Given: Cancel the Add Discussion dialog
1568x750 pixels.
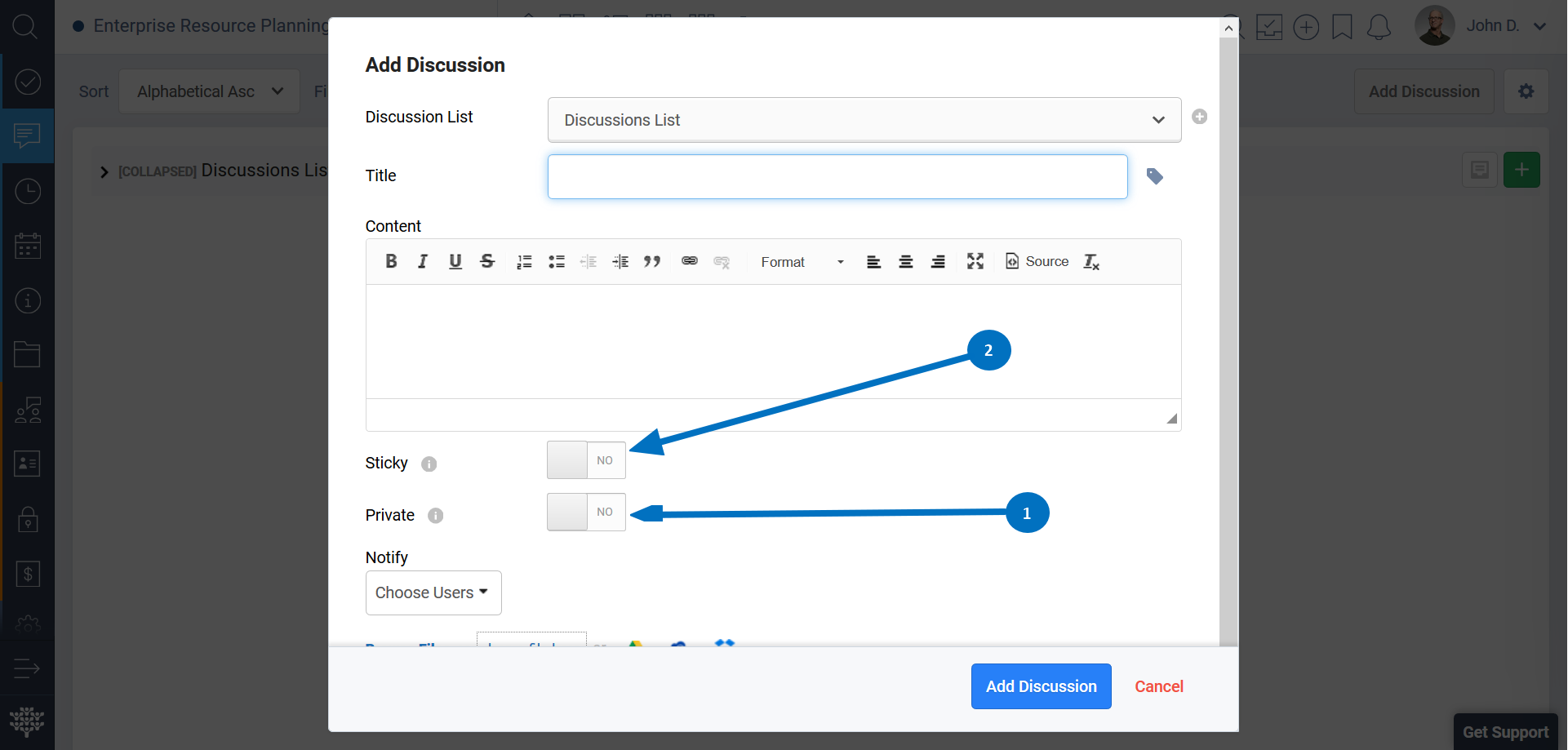Looking at the screenshot, I should pyautogui.click(x=1158, y=686).
